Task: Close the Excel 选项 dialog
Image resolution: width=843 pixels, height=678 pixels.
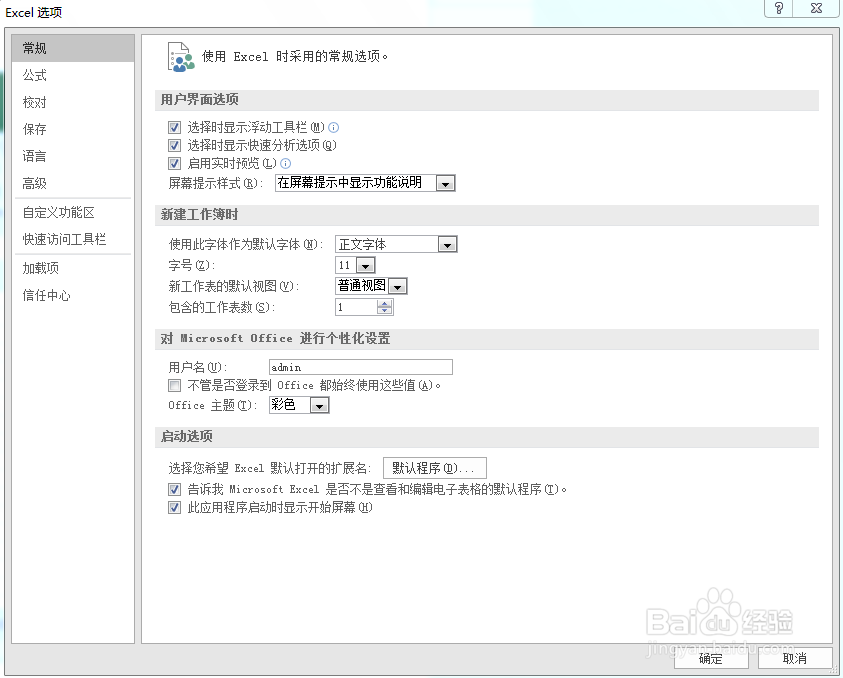Action: click(x=816, y=8)
